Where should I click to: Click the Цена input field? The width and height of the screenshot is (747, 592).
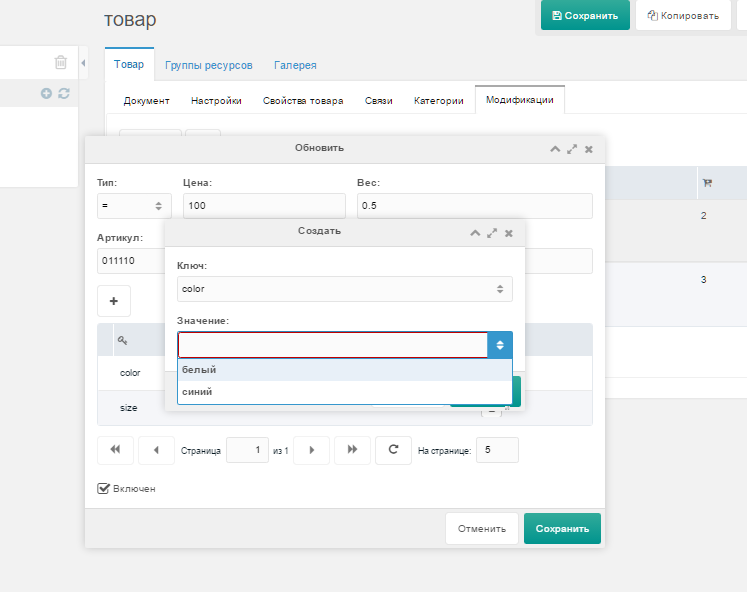tap(263, 205)
